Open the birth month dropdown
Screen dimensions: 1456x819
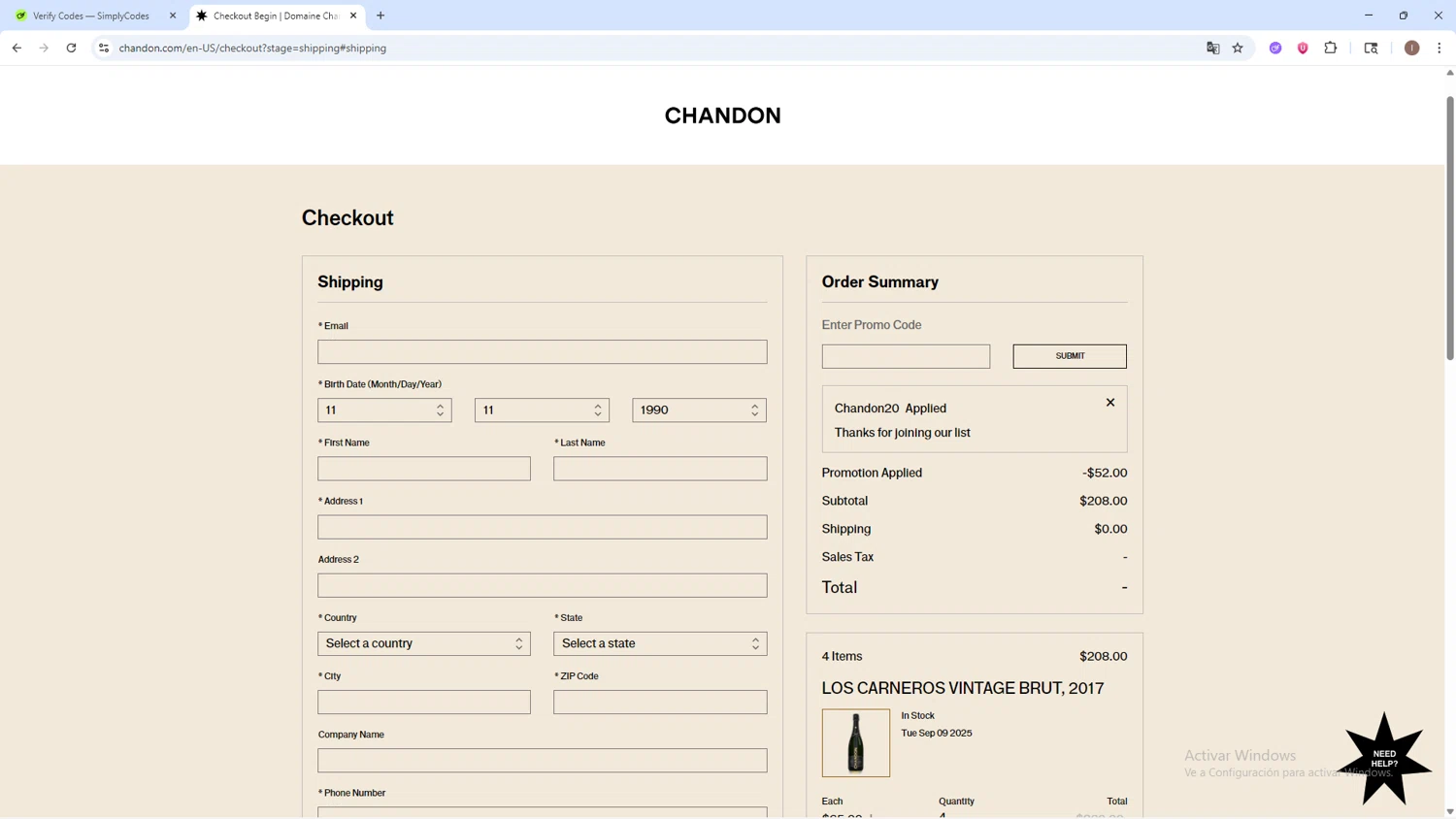384,410
